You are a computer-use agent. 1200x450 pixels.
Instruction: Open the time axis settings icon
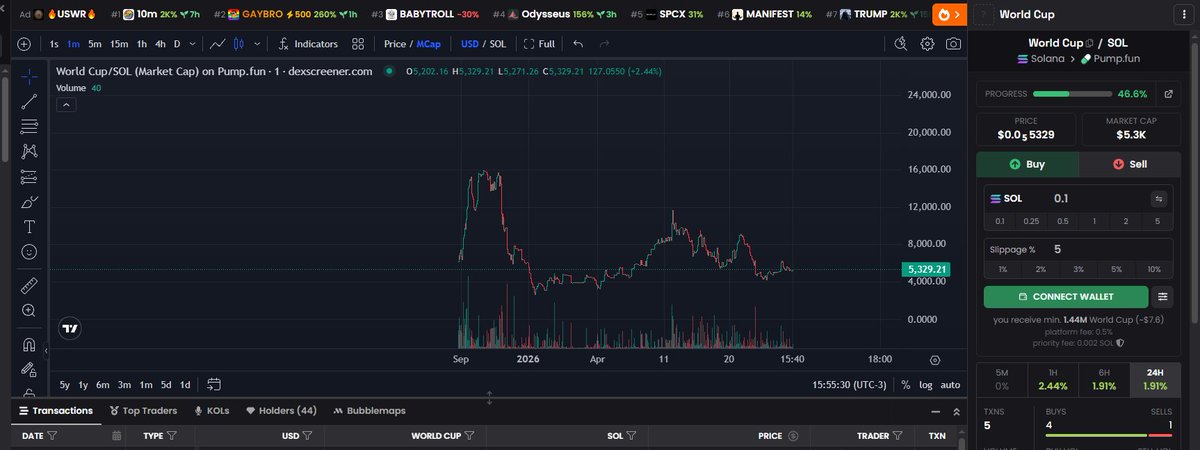(x=935, y=359)
